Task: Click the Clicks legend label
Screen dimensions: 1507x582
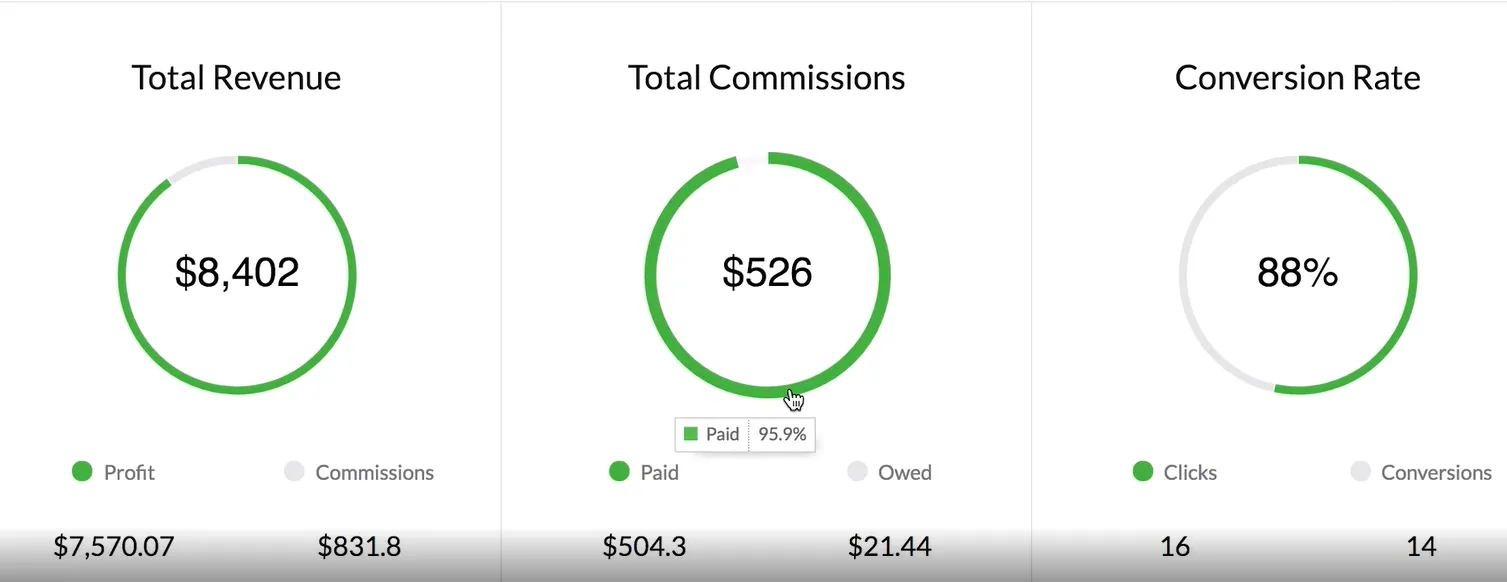Action: [x=1190, y=473]
